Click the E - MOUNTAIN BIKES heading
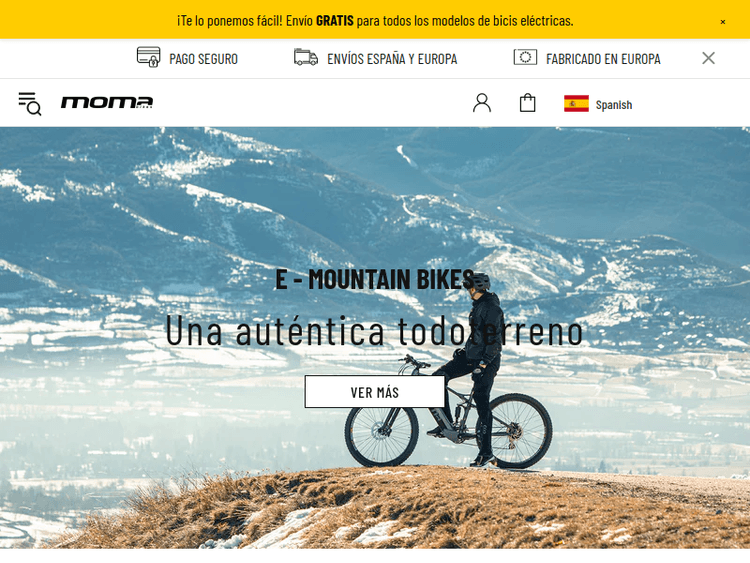This screenshot has width=750, height=563. pyautogui.click(x=375, y=279)
